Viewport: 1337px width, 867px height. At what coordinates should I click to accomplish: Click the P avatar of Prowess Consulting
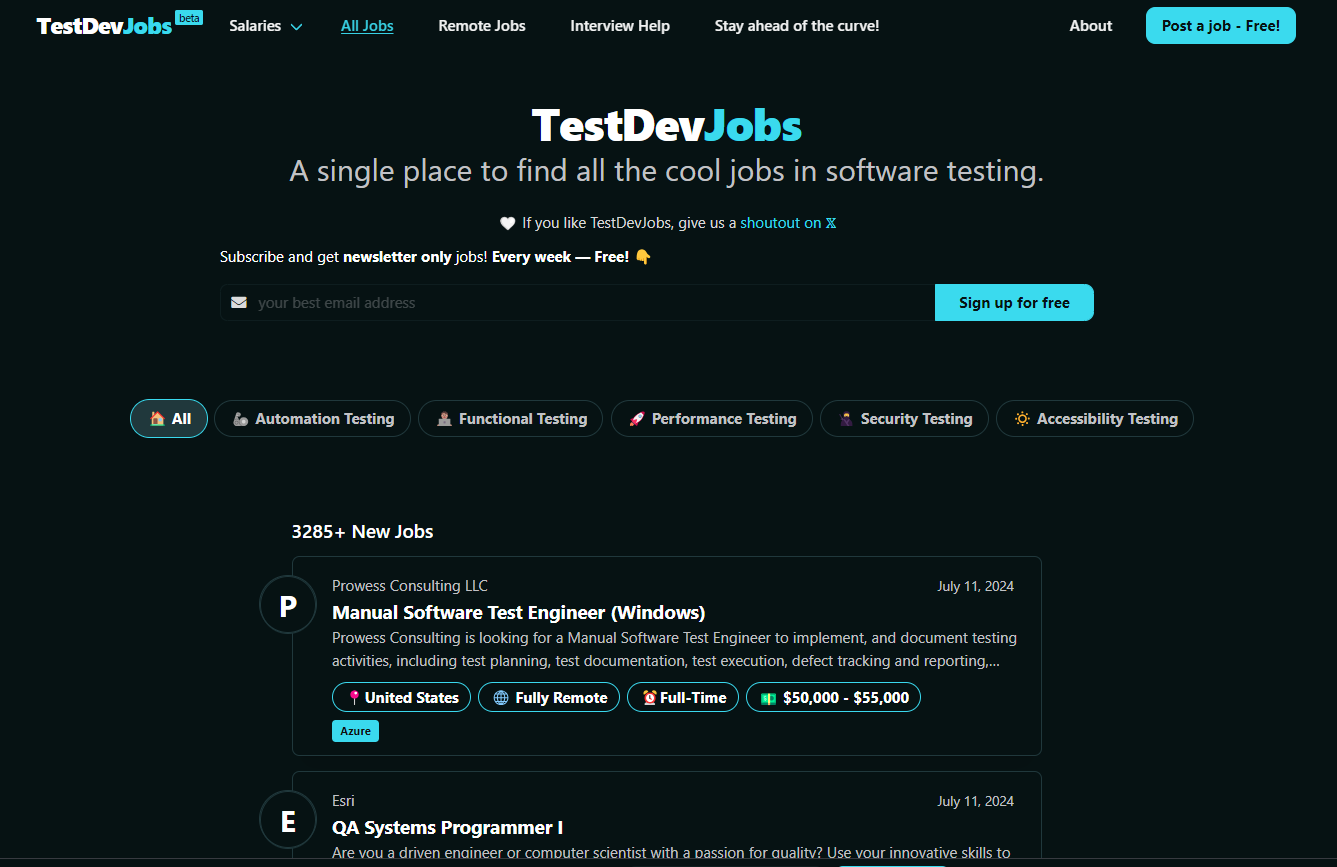point(288,605)
